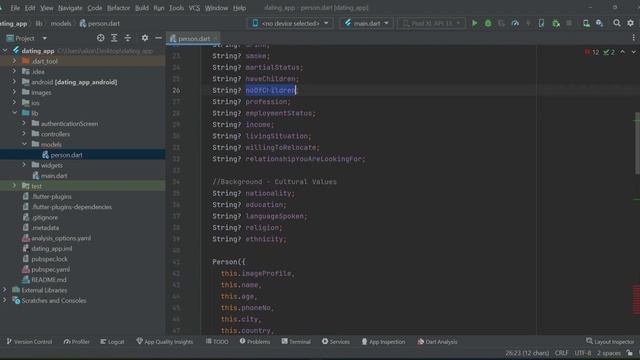Viewport: 640px width, 360px height.
Task: Open the Build menu
Action: click(x=142, y=8)
